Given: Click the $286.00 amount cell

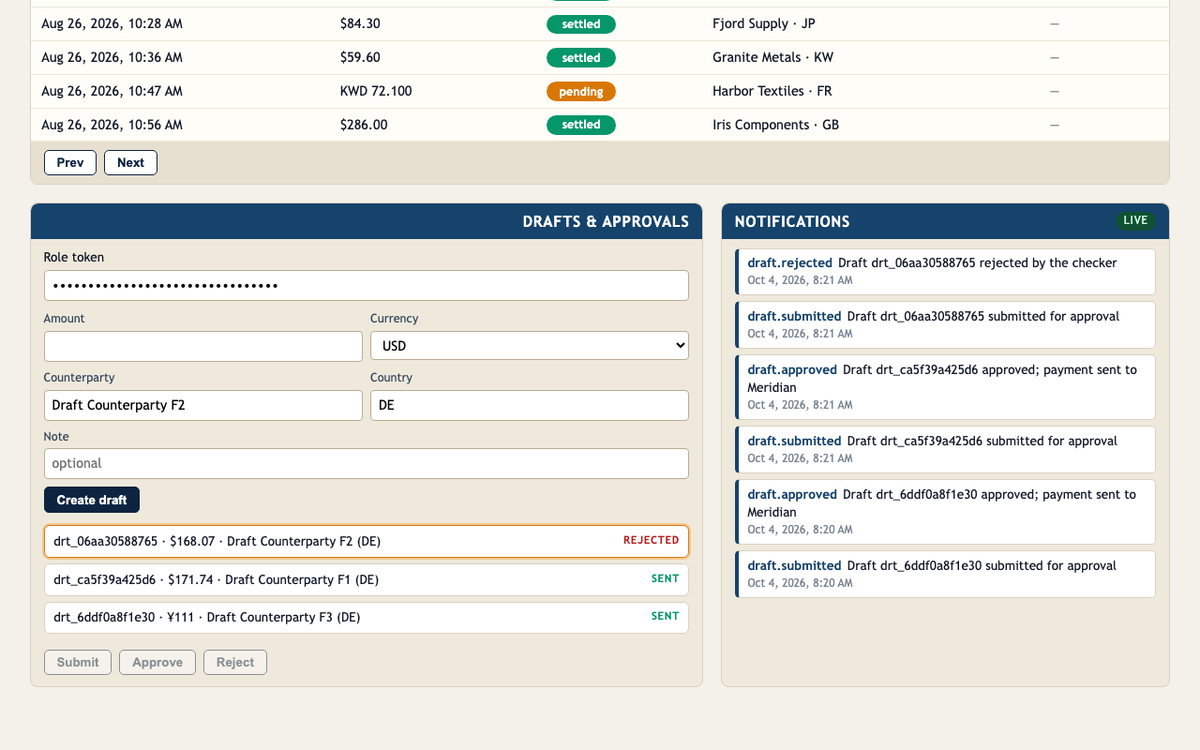Looking at the screenshot, I should click(x=364, y=125).
